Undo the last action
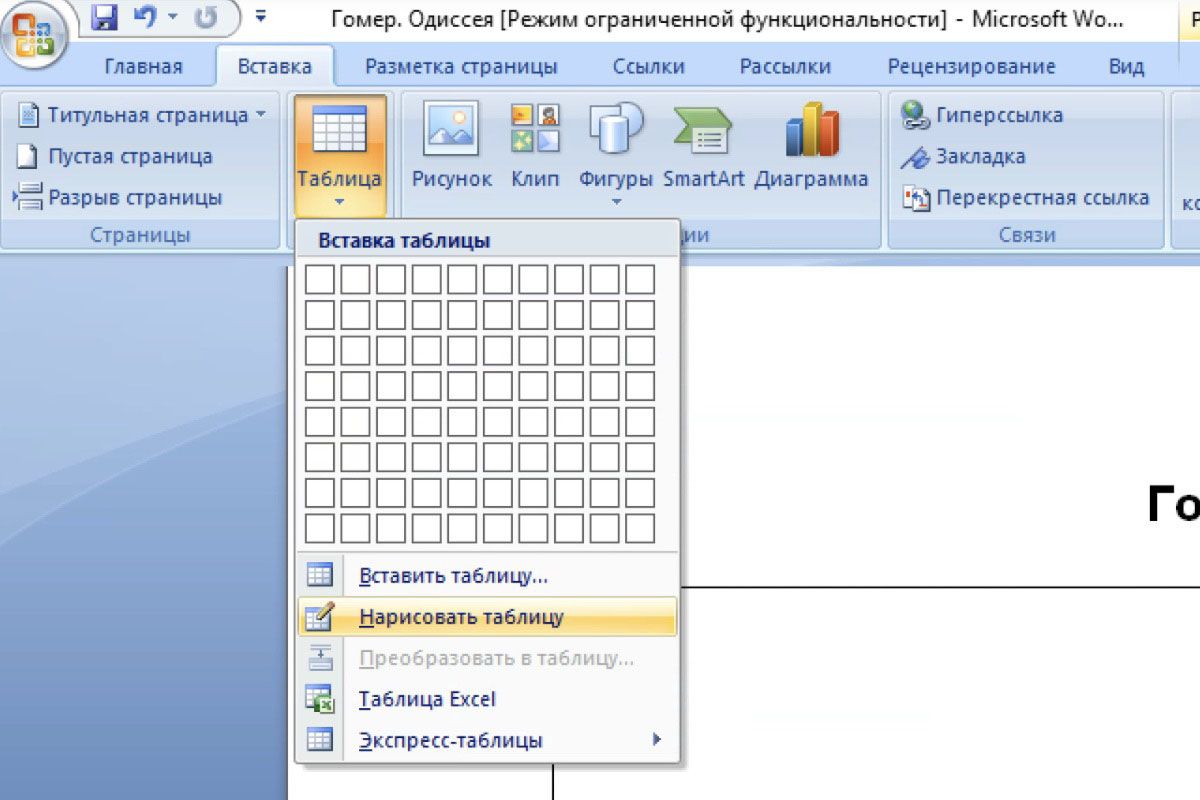1200x800 pixels. (x=144, y=17)
